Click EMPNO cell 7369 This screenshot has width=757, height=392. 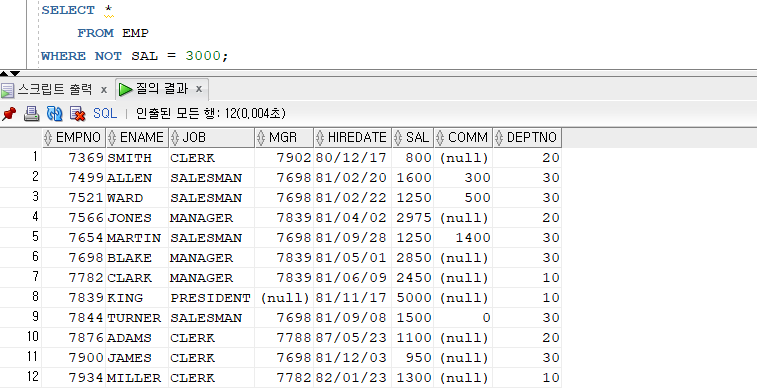(74, 158)
